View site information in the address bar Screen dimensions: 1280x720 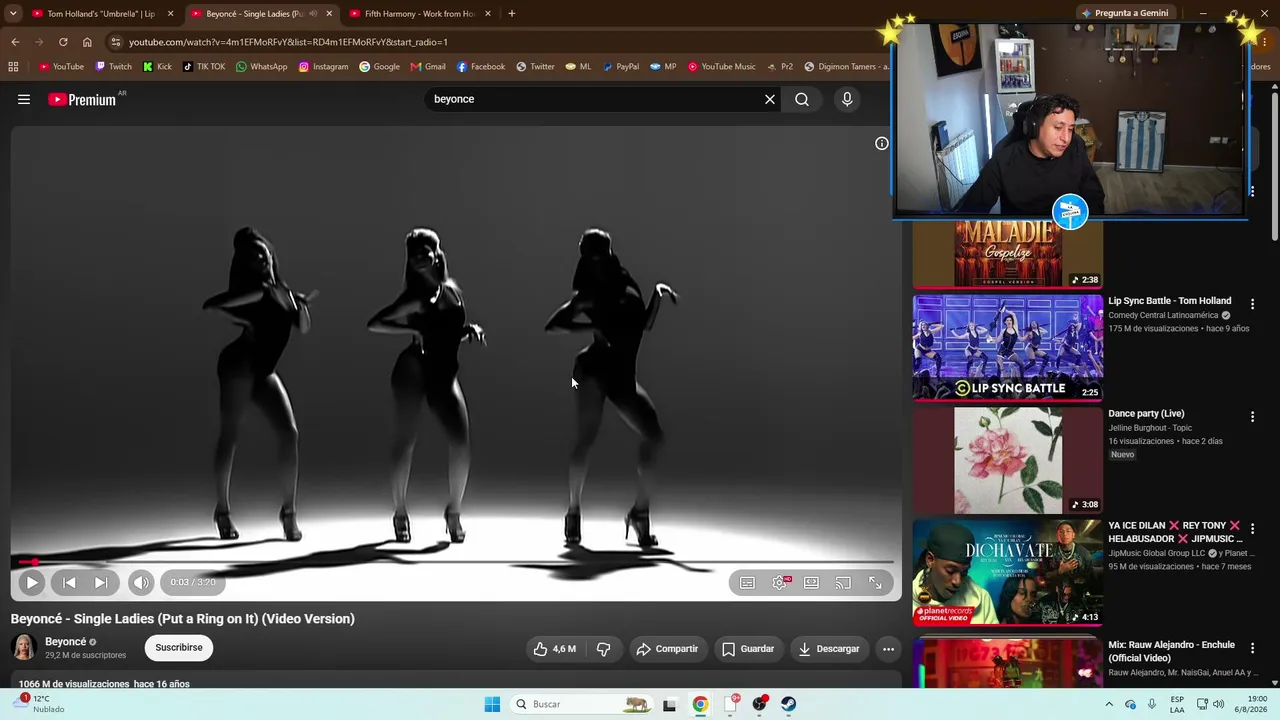(116, 42)
